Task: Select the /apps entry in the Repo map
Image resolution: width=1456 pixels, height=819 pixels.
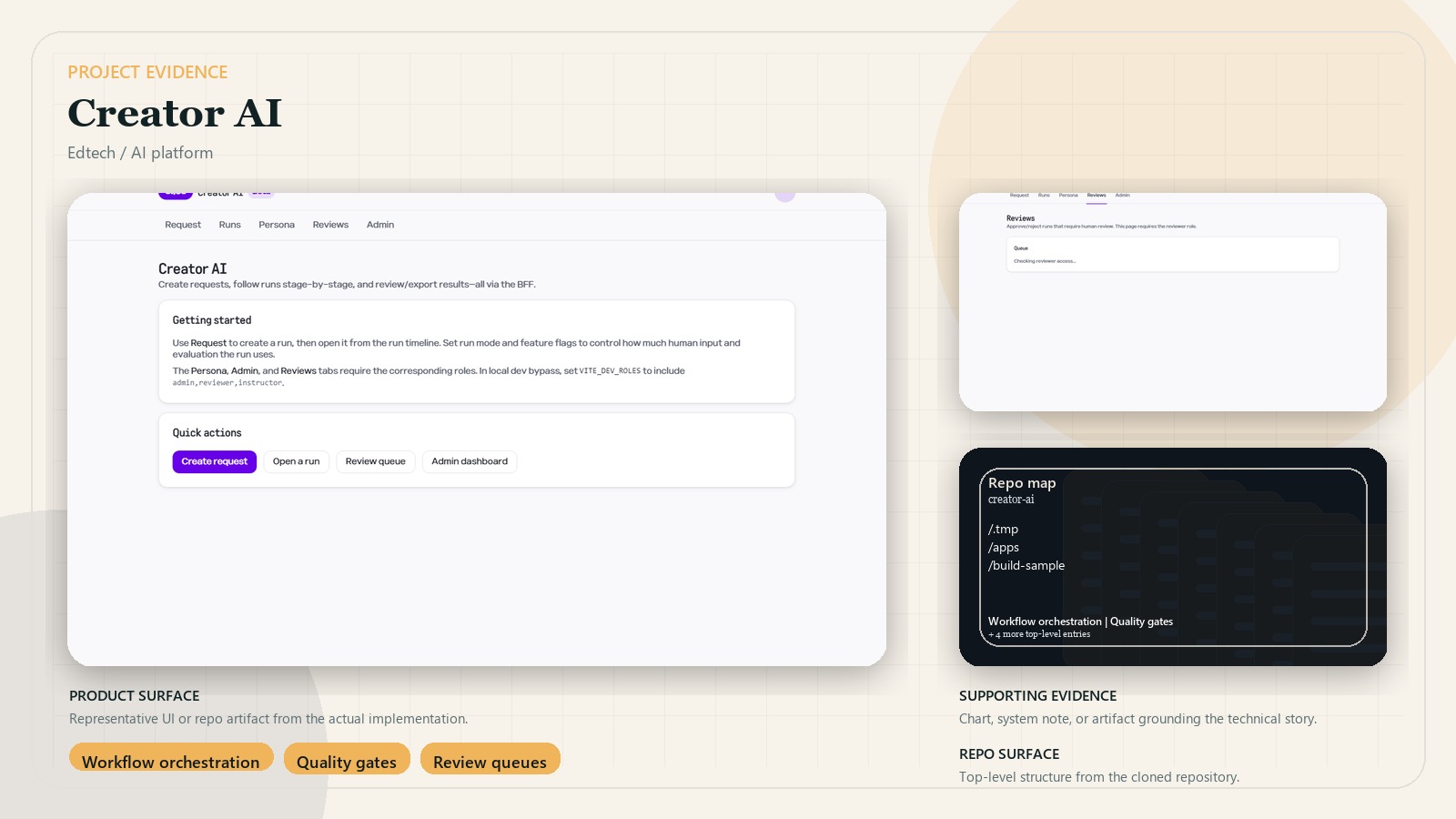Action: [x=1004, y=547]
